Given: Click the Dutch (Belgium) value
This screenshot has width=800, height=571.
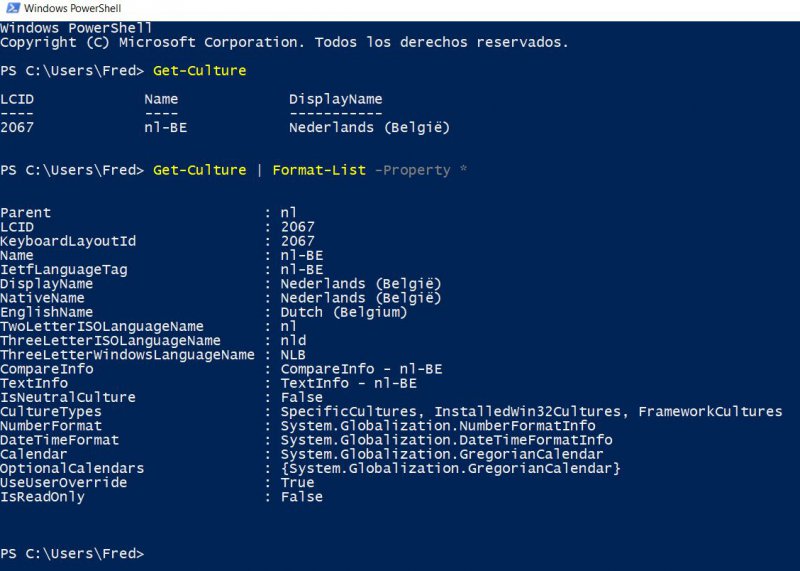Looking at the screenshot, I should pyautogui.click(x=343, y=312).
